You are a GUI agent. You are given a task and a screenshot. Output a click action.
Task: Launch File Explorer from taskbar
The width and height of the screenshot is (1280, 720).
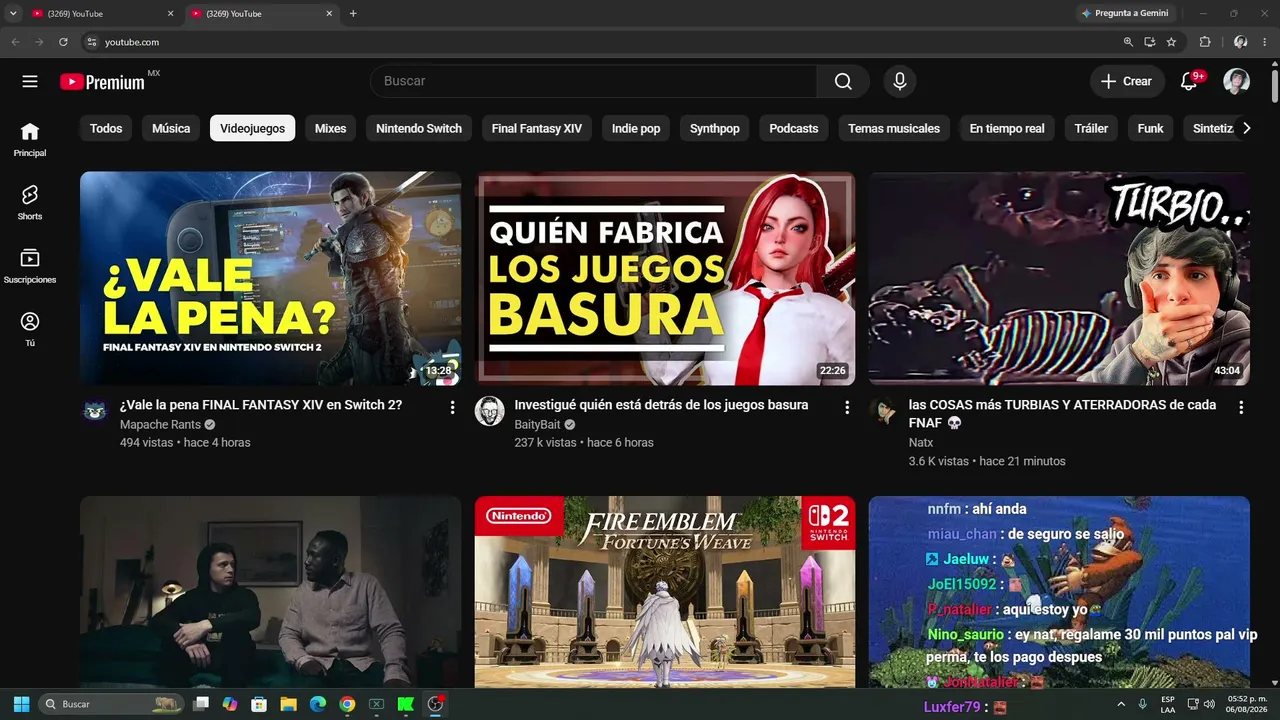tap(288, 704)
